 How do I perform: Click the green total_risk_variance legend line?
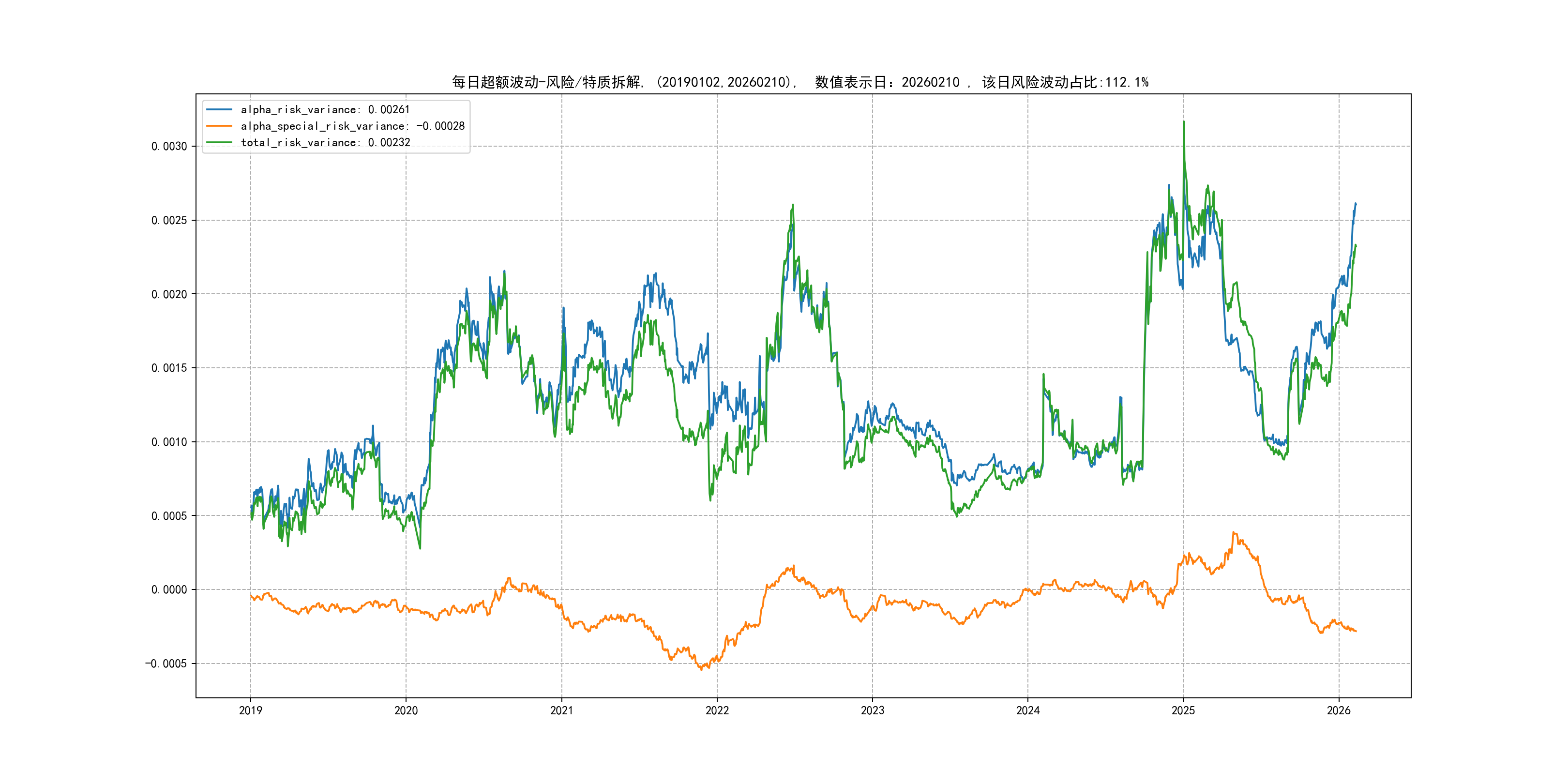click(219, 142)
